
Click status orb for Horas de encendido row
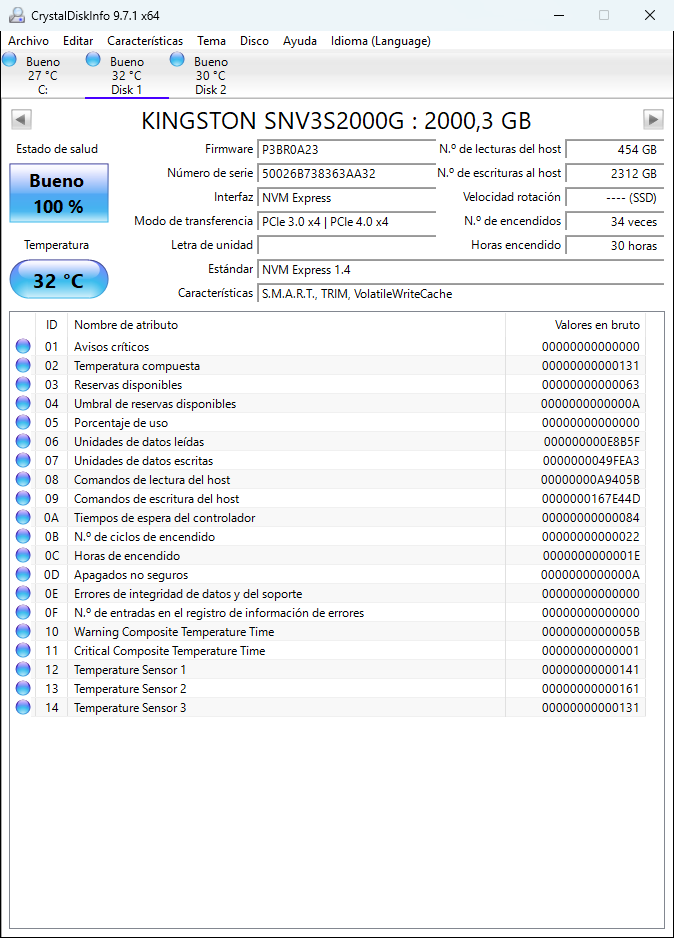click(23, 555)
